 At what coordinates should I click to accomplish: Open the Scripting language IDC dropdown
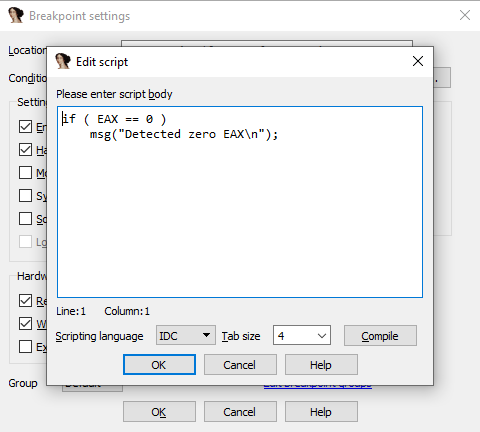[186, 335]
